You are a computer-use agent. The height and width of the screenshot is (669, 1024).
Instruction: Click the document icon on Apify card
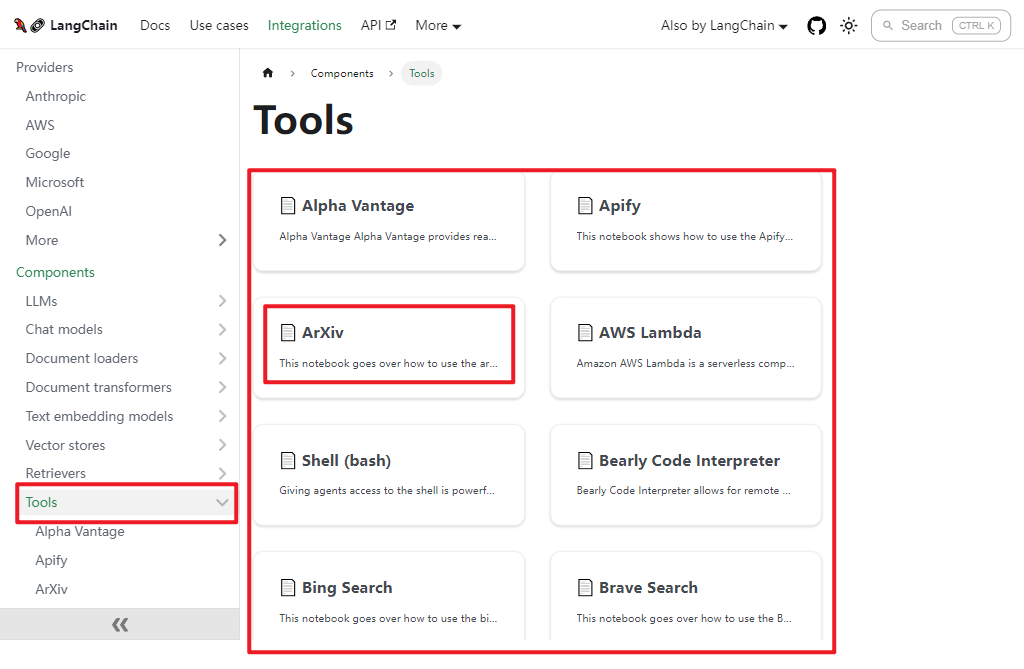(585, 206)
